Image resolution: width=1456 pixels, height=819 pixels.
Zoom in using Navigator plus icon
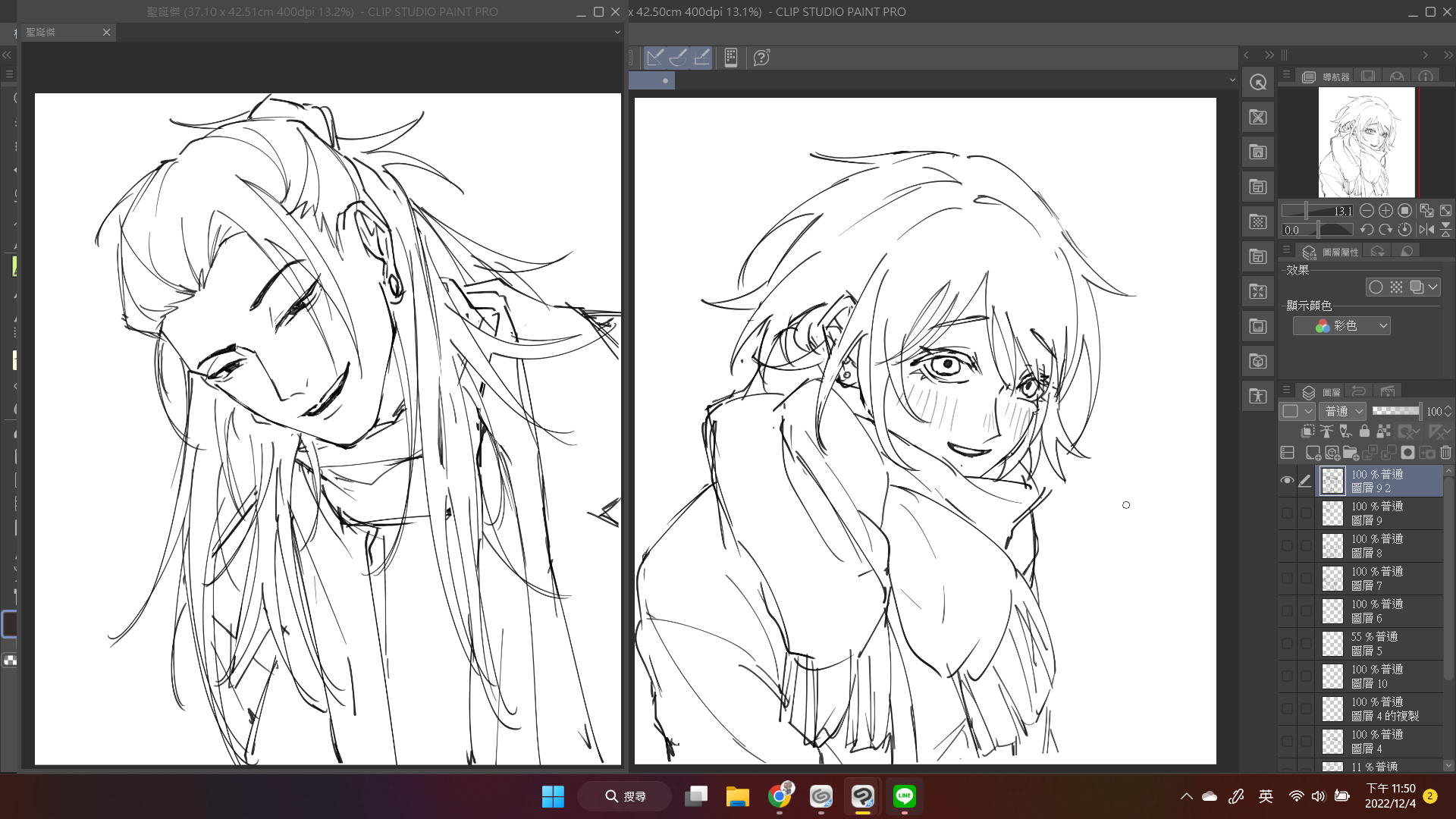1385,211
